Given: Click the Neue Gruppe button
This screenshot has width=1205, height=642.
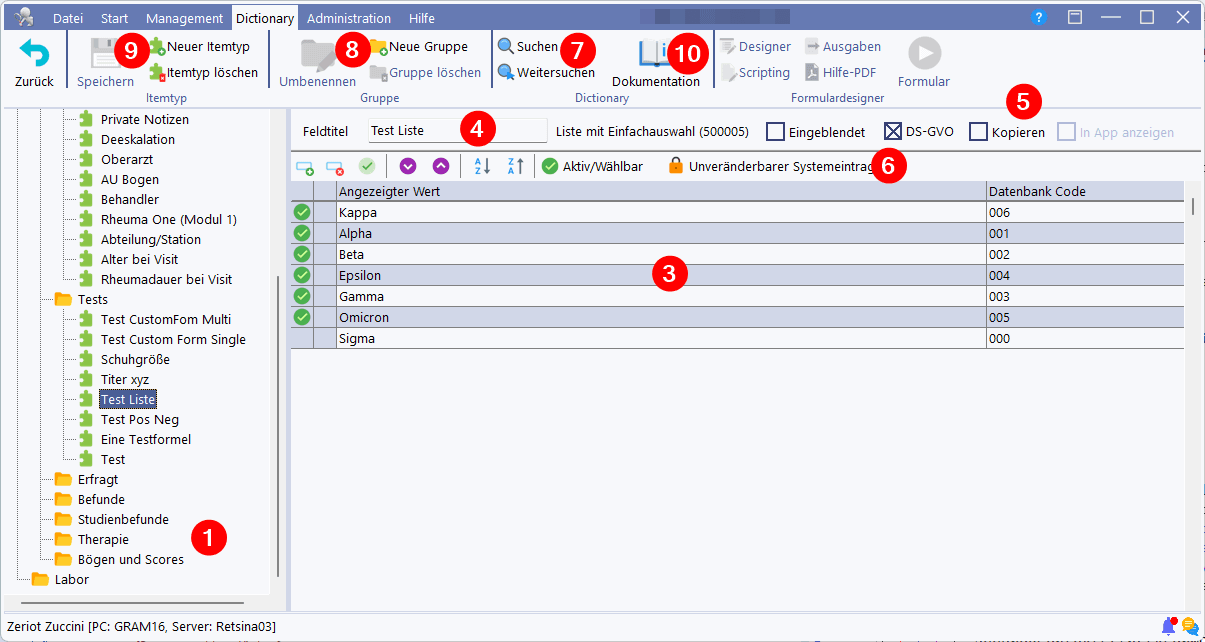Looking at the screenshot, I should coord(418,47).
